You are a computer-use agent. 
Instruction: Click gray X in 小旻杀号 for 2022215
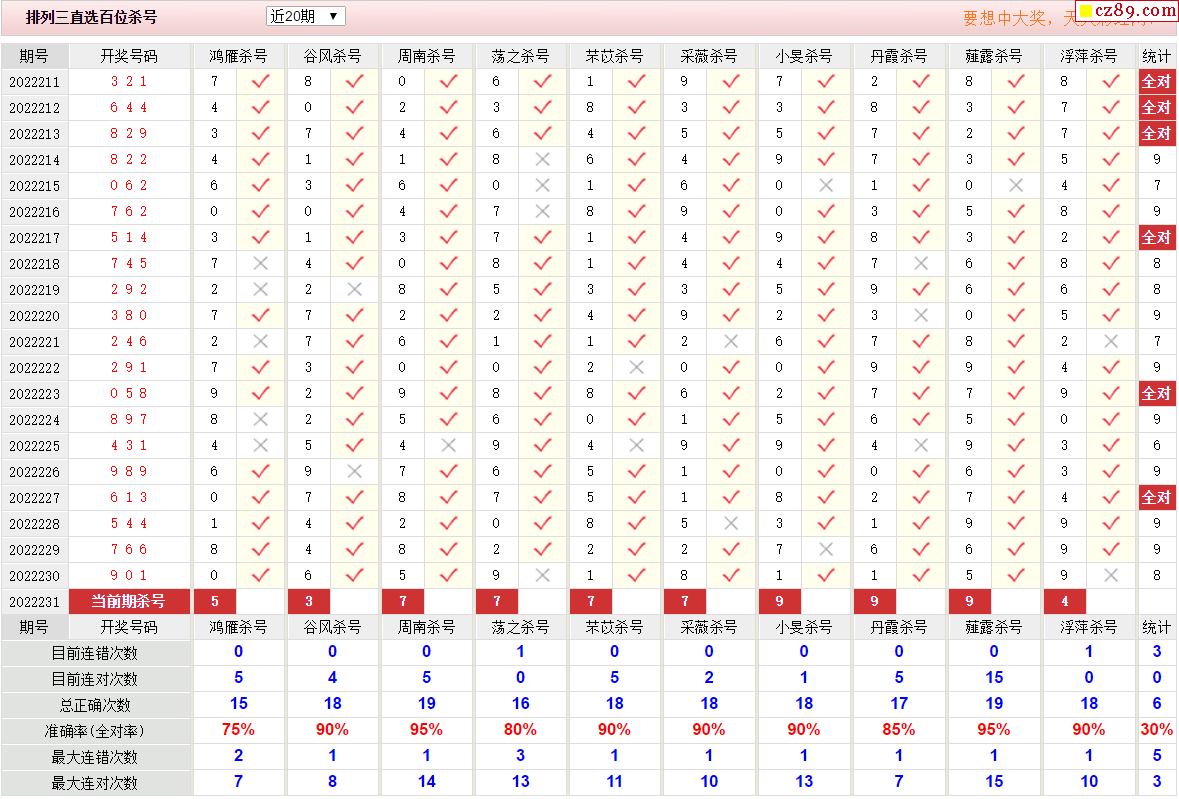[826, 185]
